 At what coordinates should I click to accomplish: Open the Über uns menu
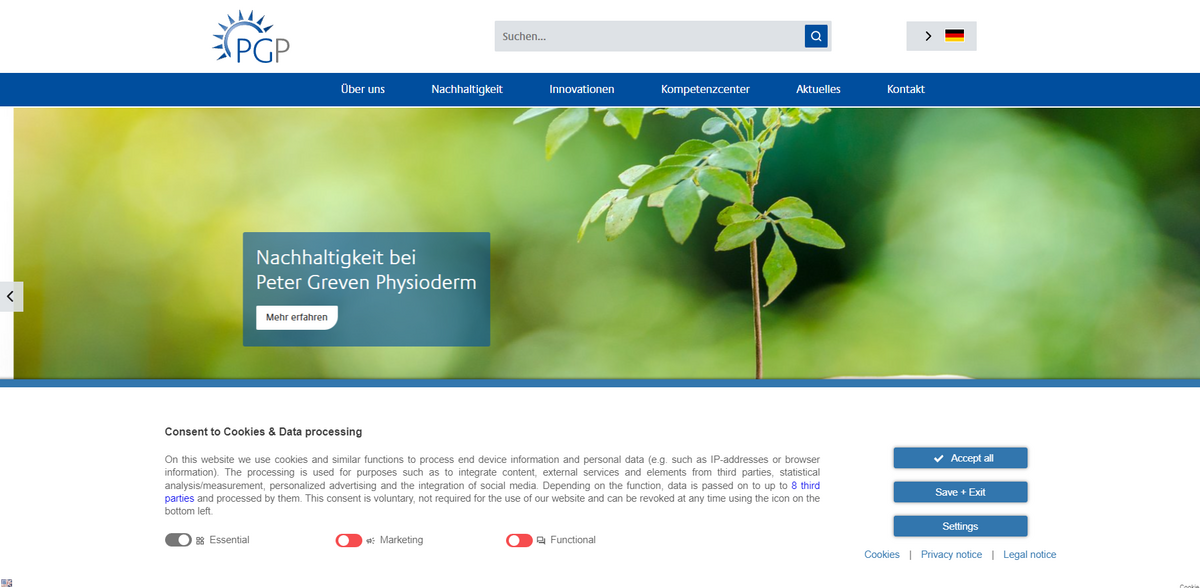[x=363, y=89]
